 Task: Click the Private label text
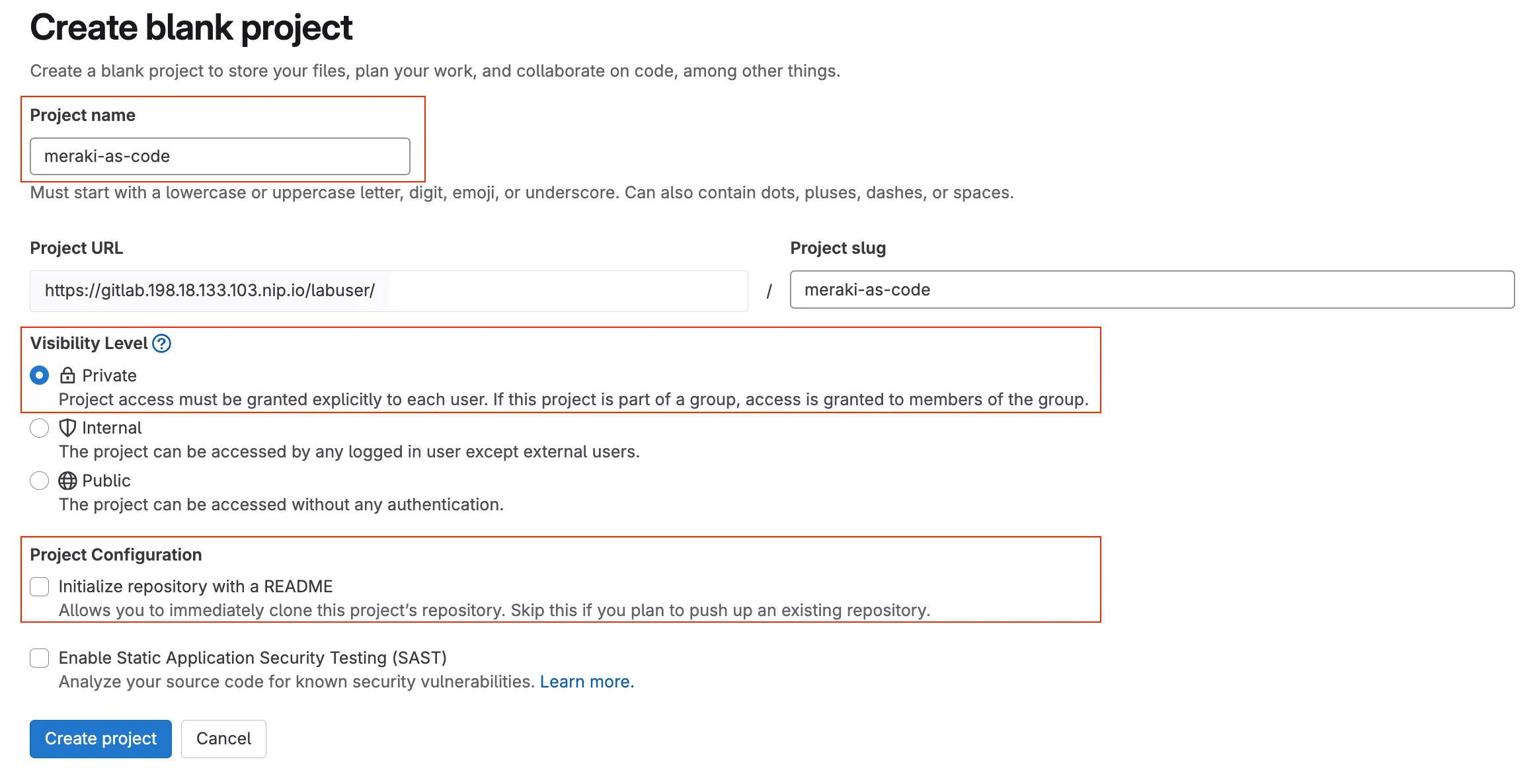108,375
